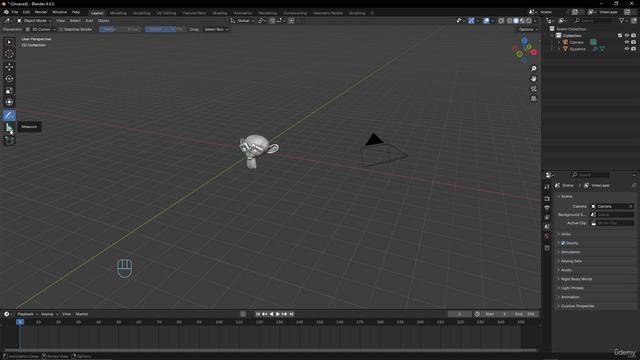Open the timeline Playback dropdown
640x360 pixels.
(27, 314)
